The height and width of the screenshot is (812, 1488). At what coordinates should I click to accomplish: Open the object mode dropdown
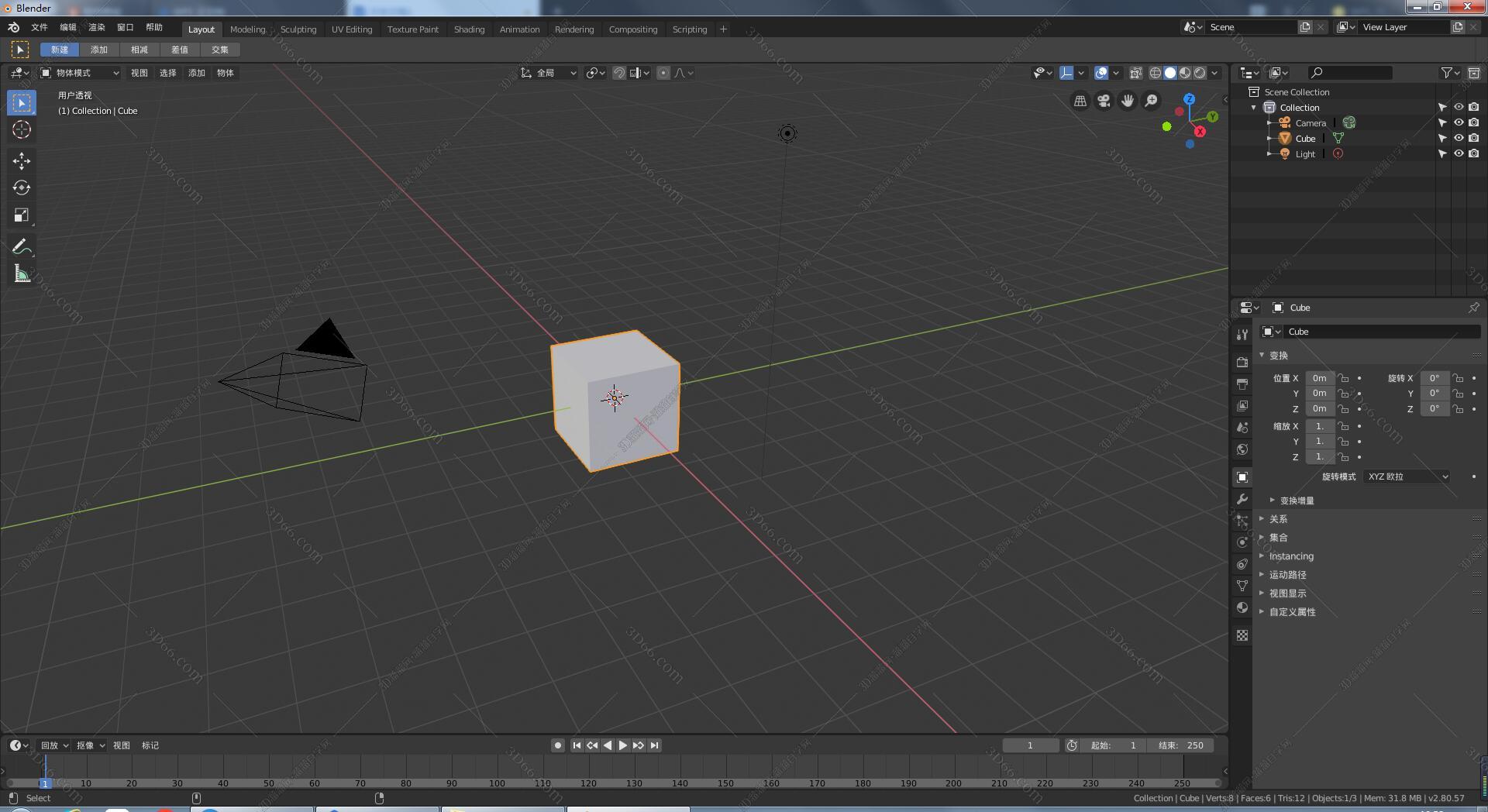coord(81,73)
